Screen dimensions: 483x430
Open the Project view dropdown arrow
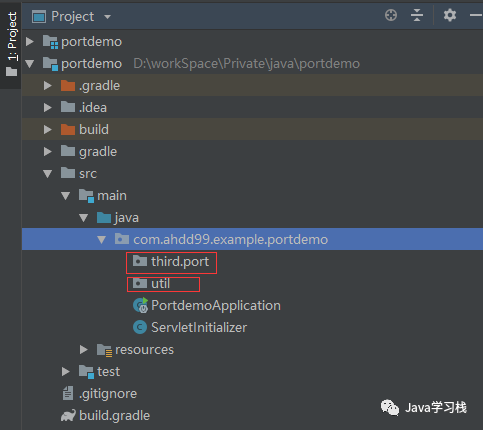[x=107, y=17]
